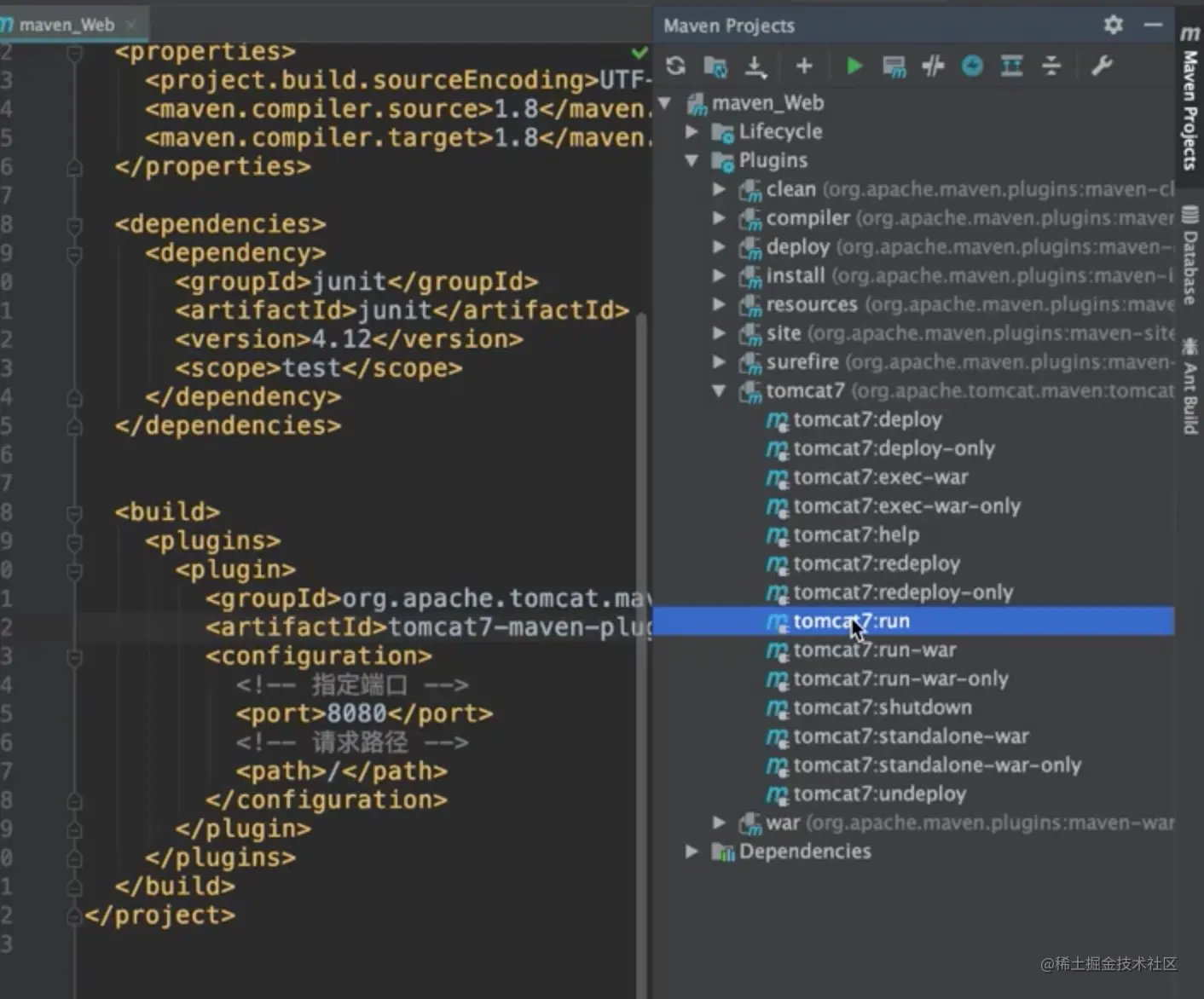The width and height of the screenshot is (1204, 999).
Task: Click the artifactId tomcat7-maven-plugin line
Action: tap(429, 627)
